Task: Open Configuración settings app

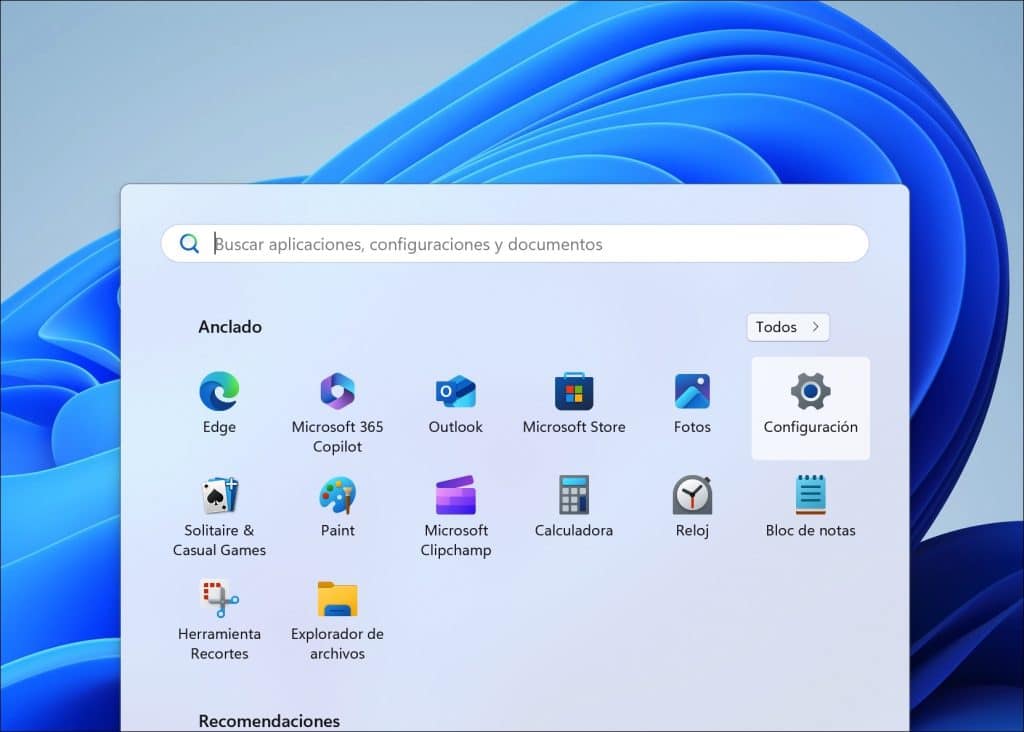Action: (x=810, y=408)
